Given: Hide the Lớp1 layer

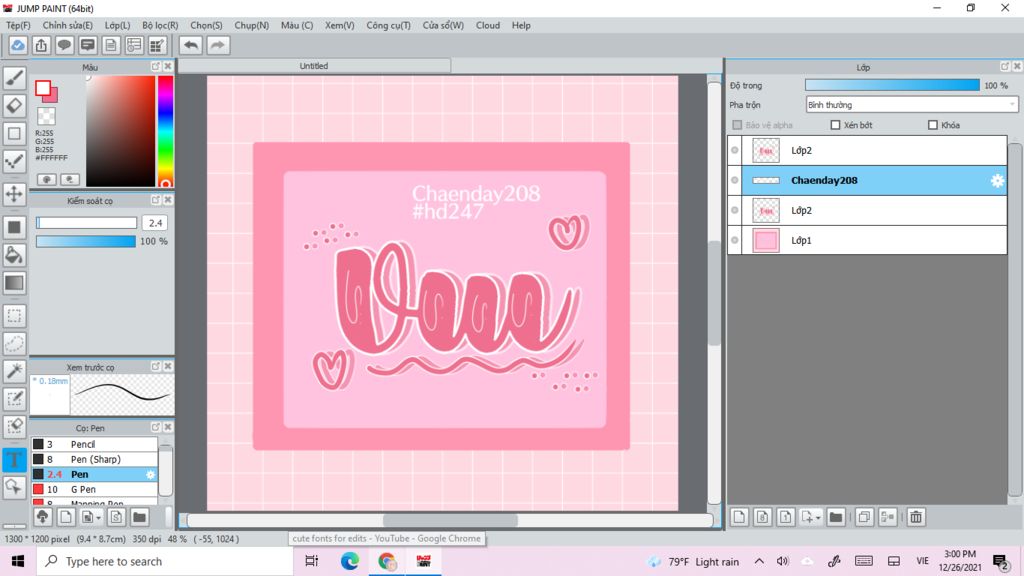Looking at the screenshot, I should [x=735, y=240].
